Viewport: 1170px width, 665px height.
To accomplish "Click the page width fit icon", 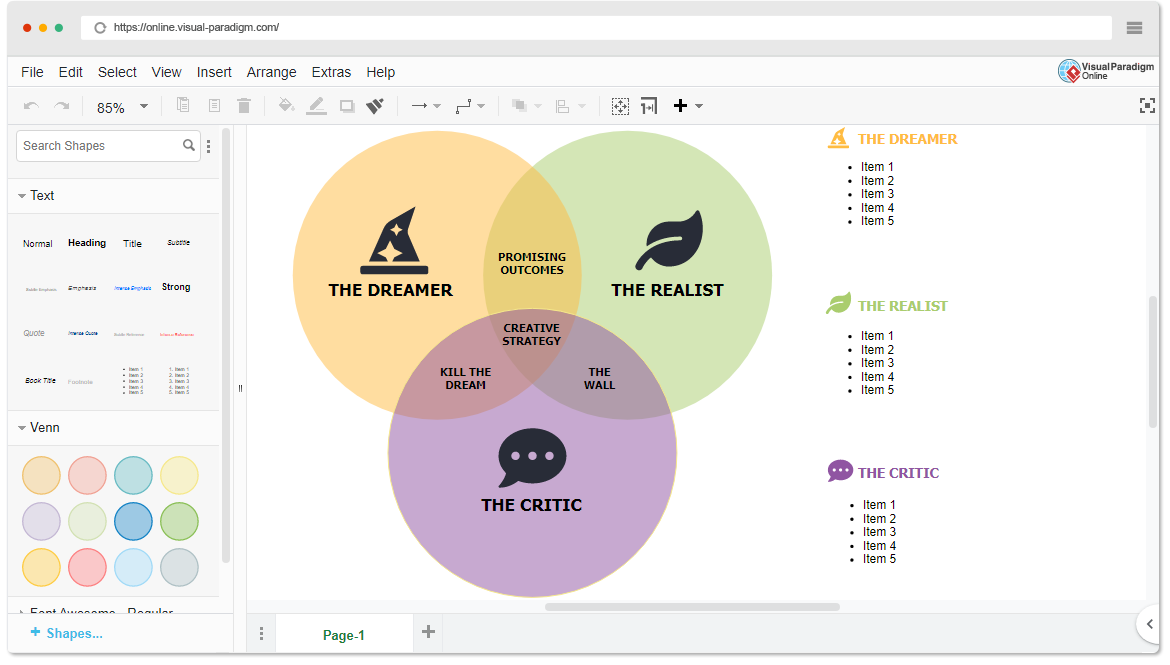I will click(x=649, y=106).
